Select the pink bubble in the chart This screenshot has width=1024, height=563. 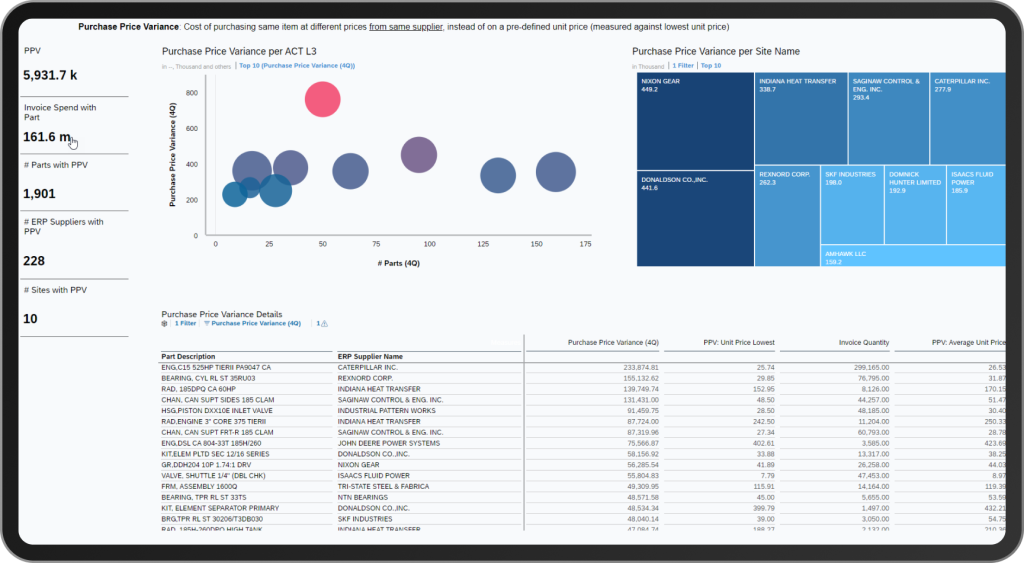click(x=323, y=99)
